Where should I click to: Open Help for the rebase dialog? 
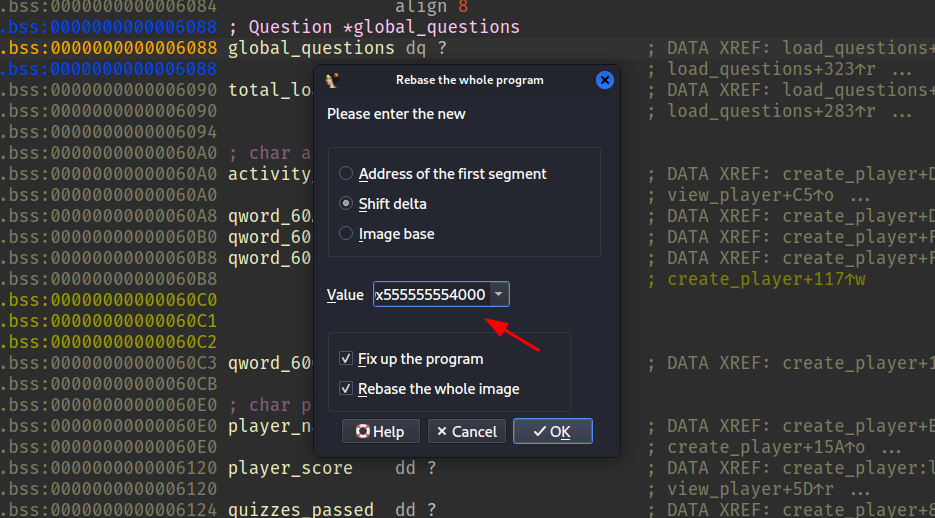(x=380, y=431)
